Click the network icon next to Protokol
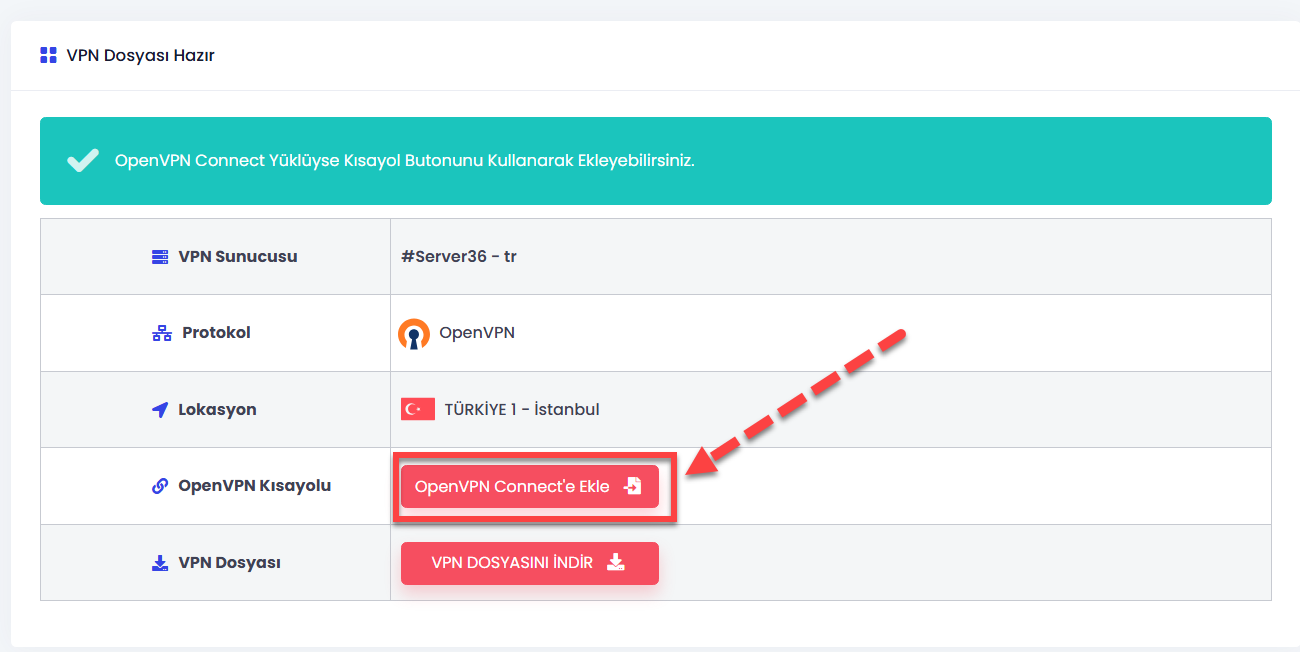The width and height of the screenshot is (1300, 652). [162, 333]
